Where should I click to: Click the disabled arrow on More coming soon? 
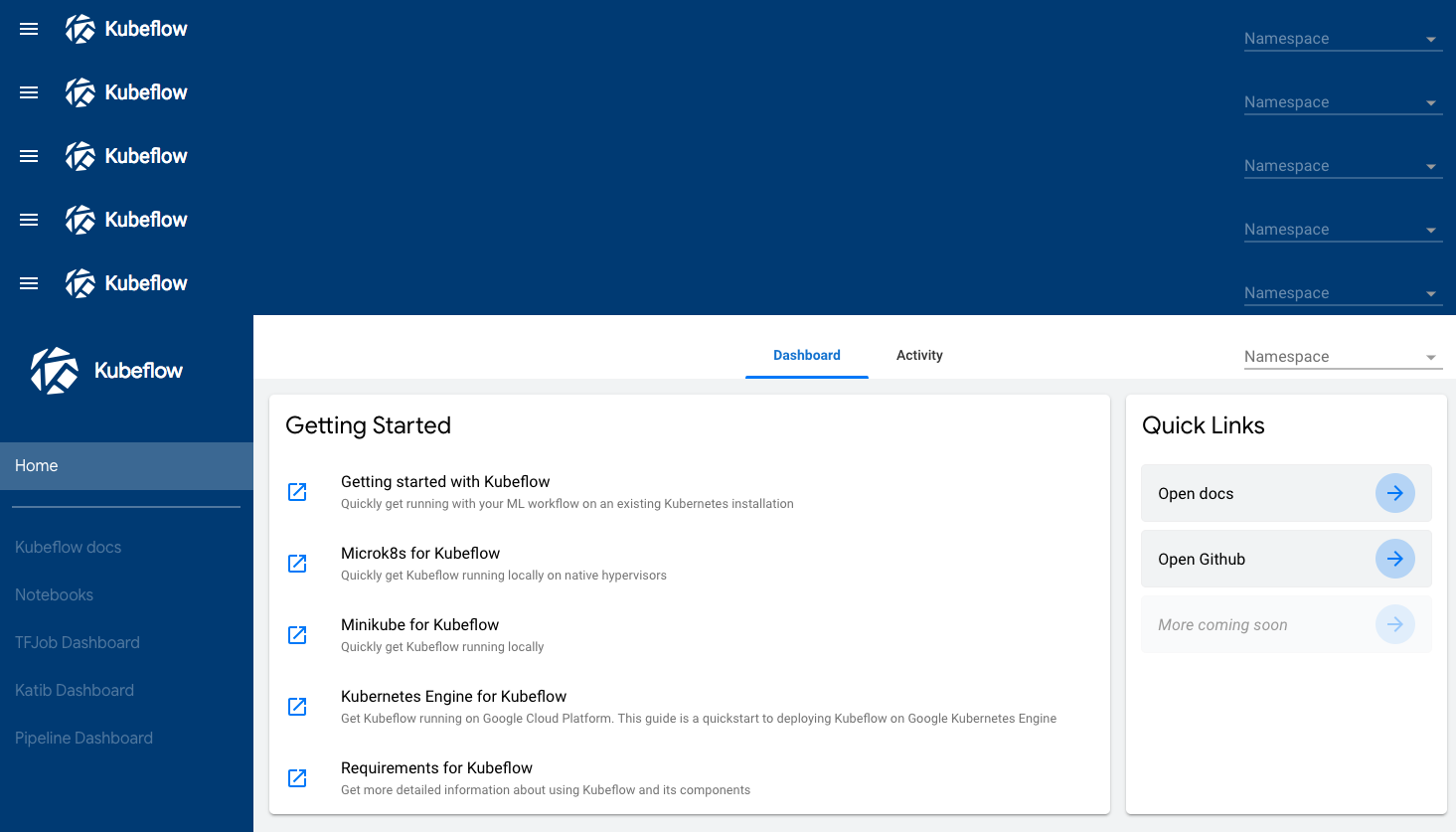click(1394, 624)
